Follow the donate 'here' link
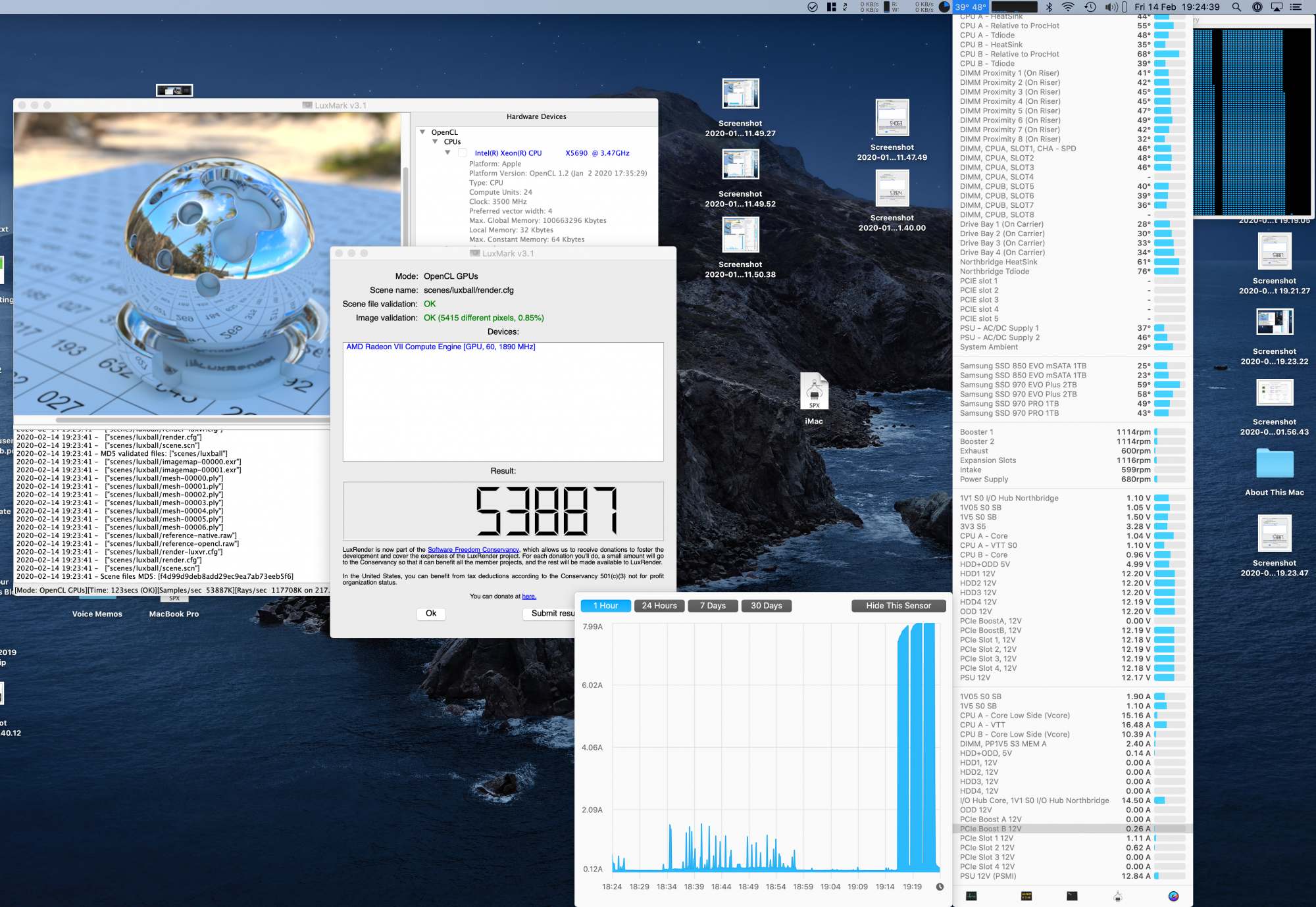The height and width of the screenshot is (907, 1316). pyautogui.click(x=529, y=597)
